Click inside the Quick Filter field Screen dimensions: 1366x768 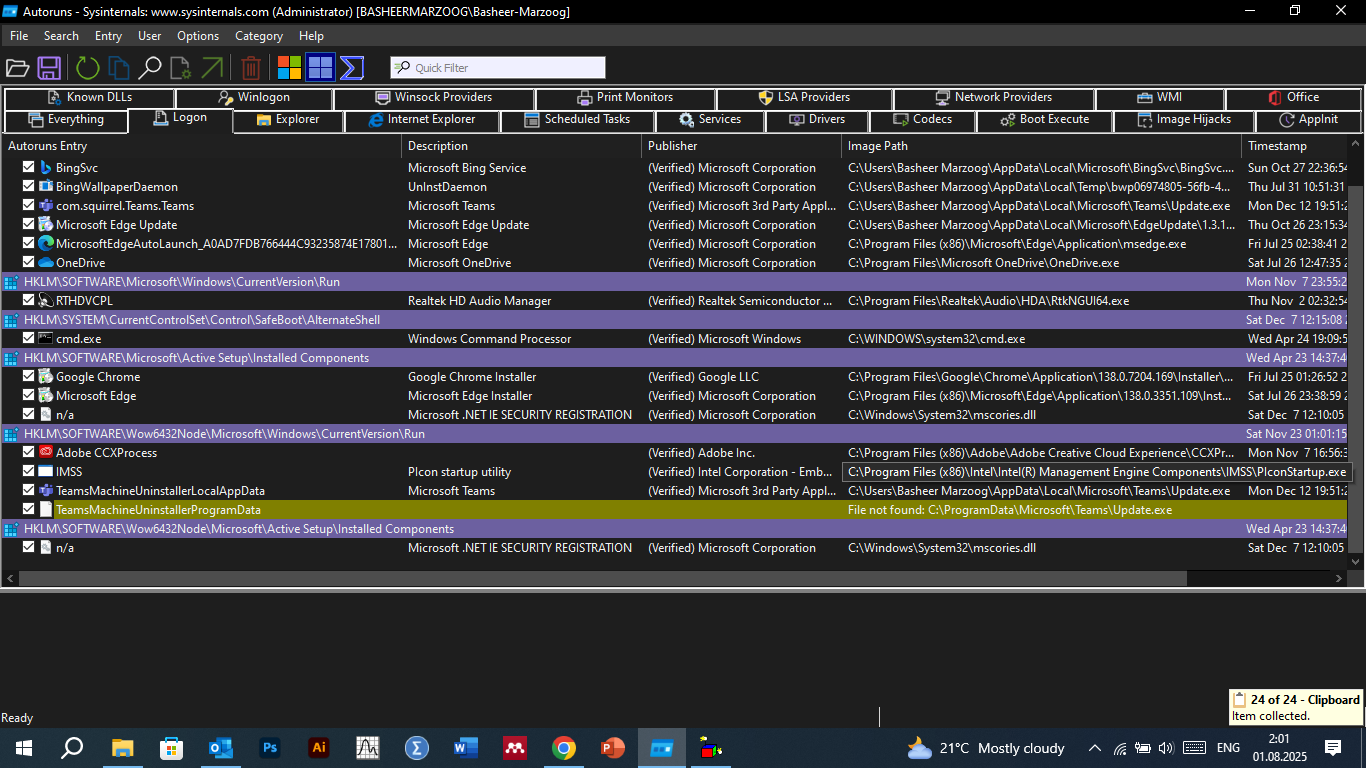497,67
